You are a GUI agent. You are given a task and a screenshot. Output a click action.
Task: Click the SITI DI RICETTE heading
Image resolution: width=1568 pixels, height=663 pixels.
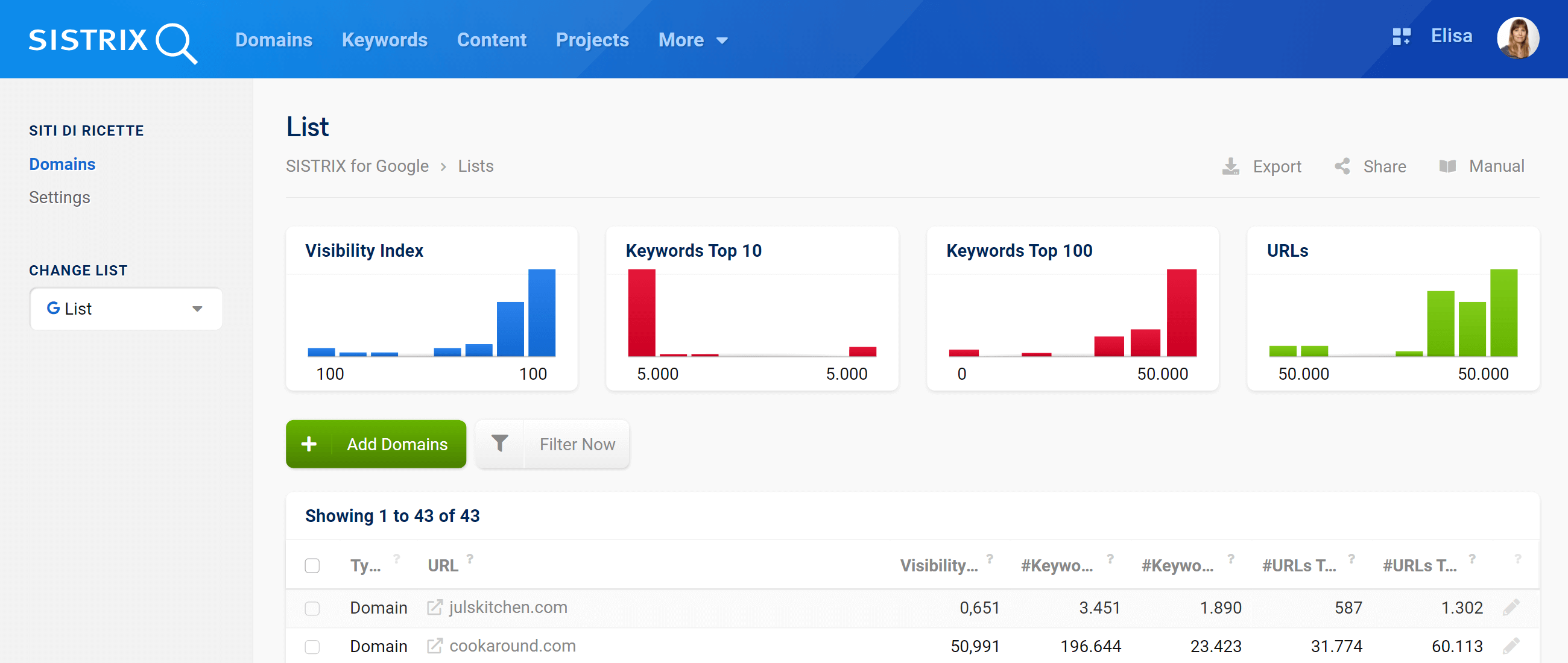click(86, 131)
